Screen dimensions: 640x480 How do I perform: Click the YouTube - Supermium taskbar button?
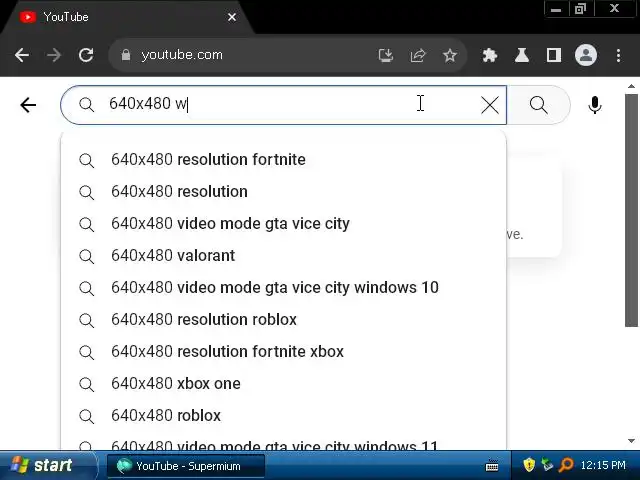186,466
